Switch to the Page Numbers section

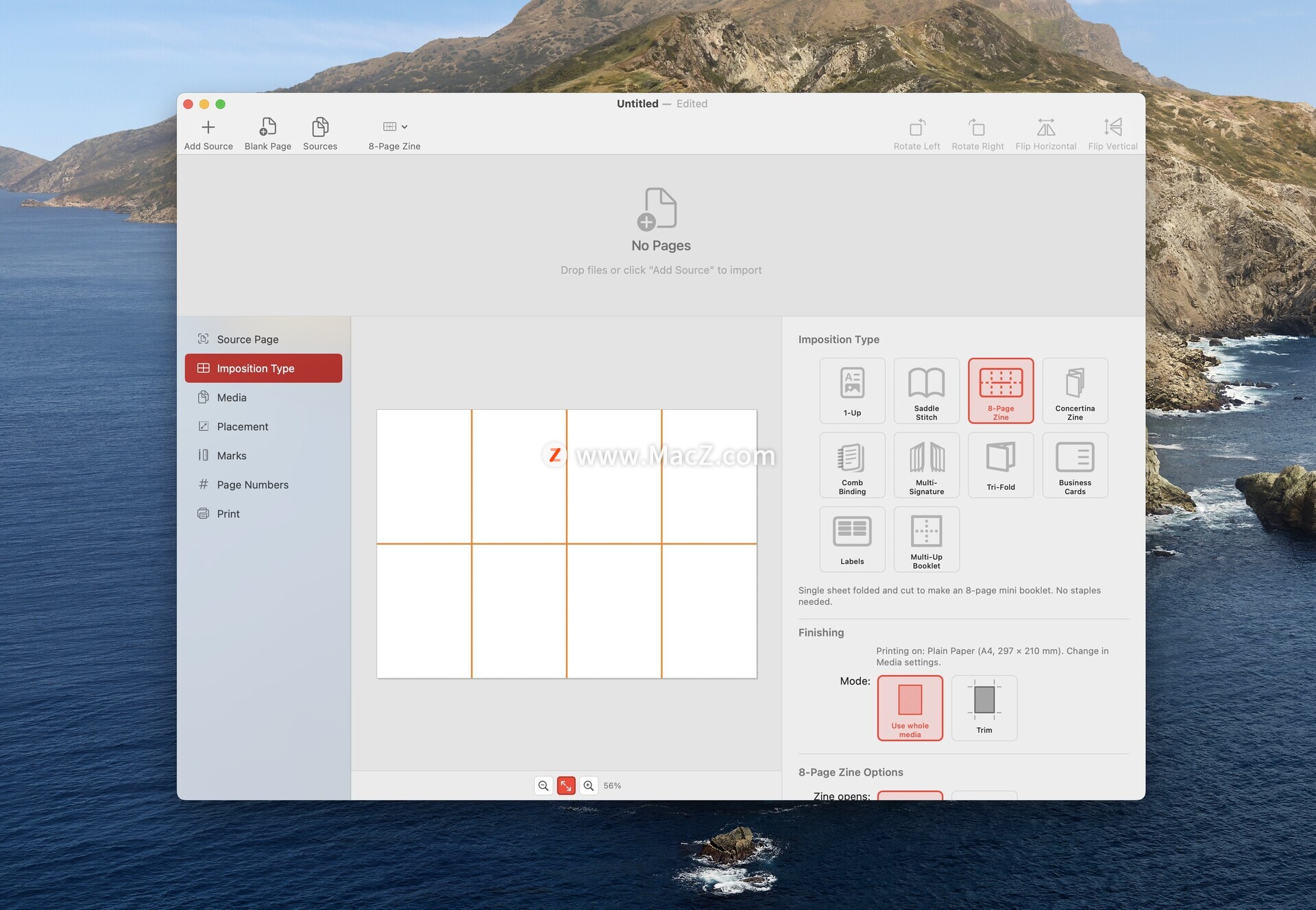click(x=252, y=484)
